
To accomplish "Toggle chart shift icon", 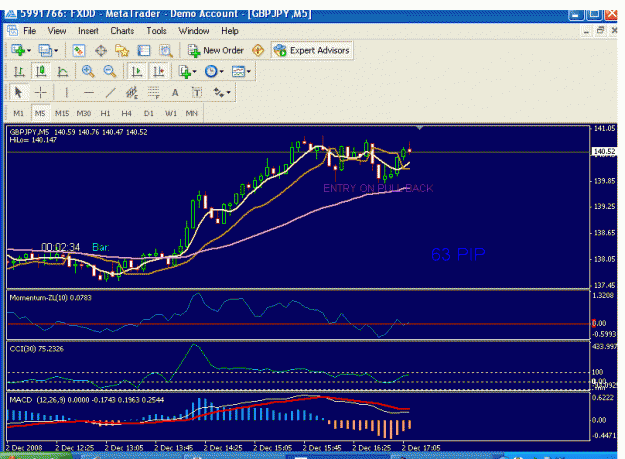I will click(x=159, y=72).
